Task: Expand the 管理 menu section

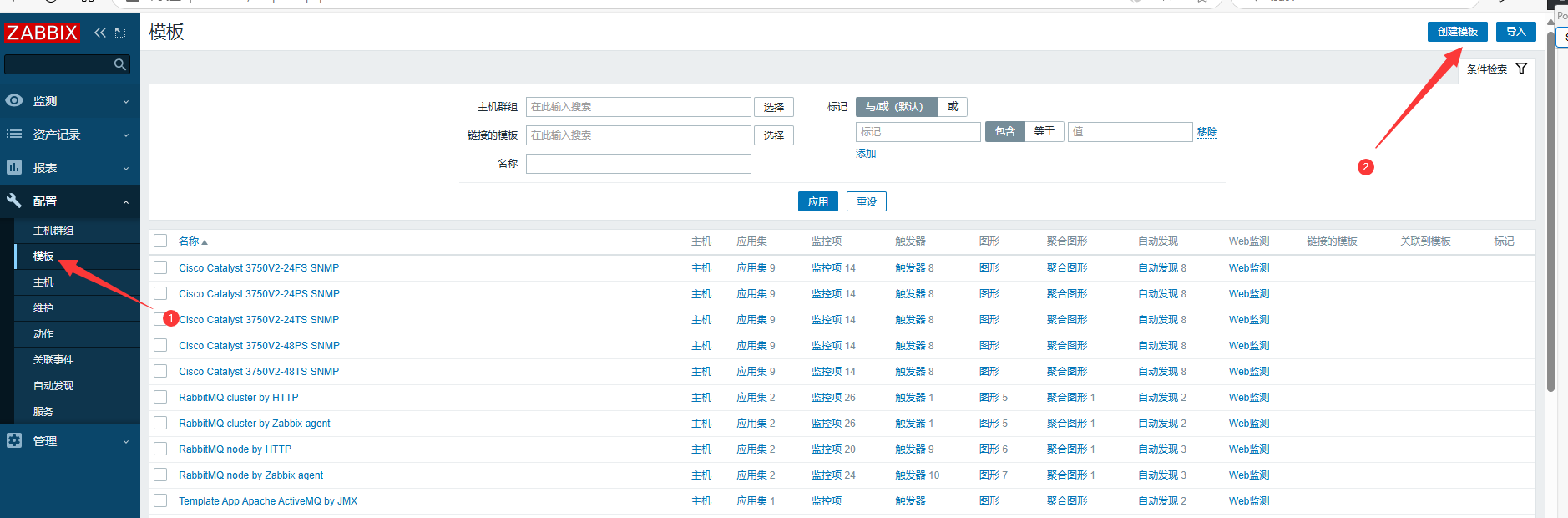Action: pyautogui.click(x=70, y=441)
